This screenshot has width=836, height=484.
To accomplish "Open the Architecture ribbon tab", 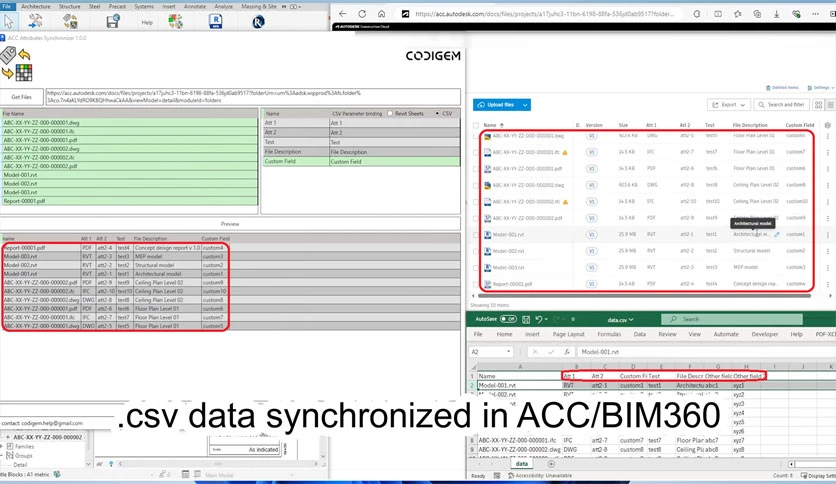I will (x=36, y=6).
